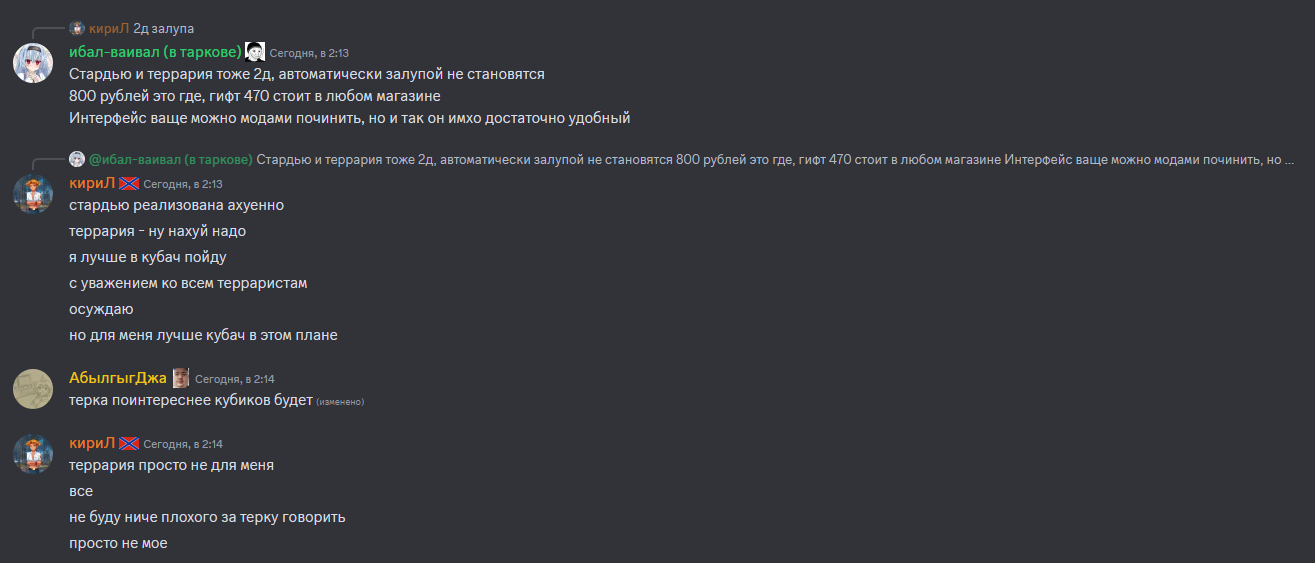1315x563 pixels.
Task: Click кириЛ username on 2:13 message
Action: (92, 183)
